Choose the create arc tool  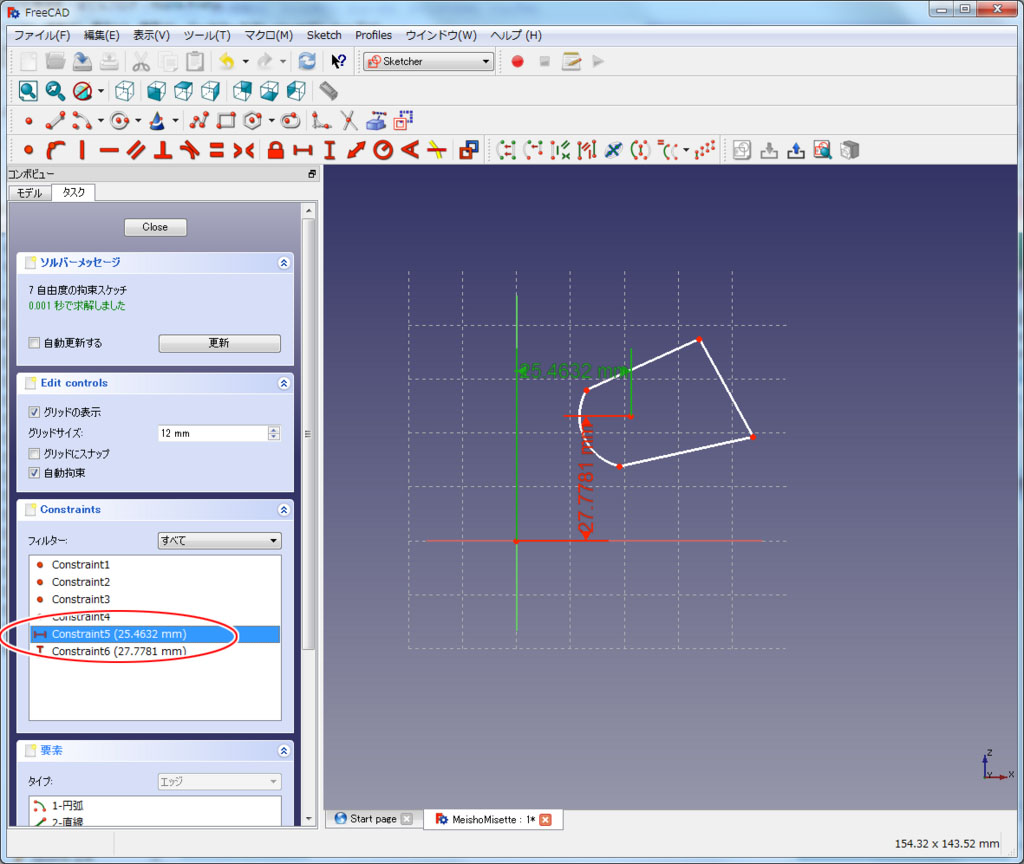click(82, 121)
